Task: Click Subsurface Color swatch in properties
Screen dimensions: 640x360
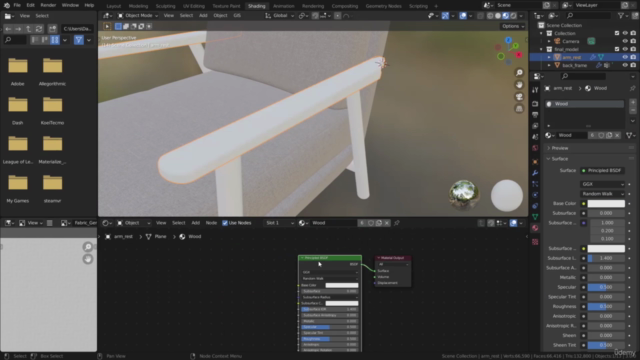Action: tap(606, 248)
